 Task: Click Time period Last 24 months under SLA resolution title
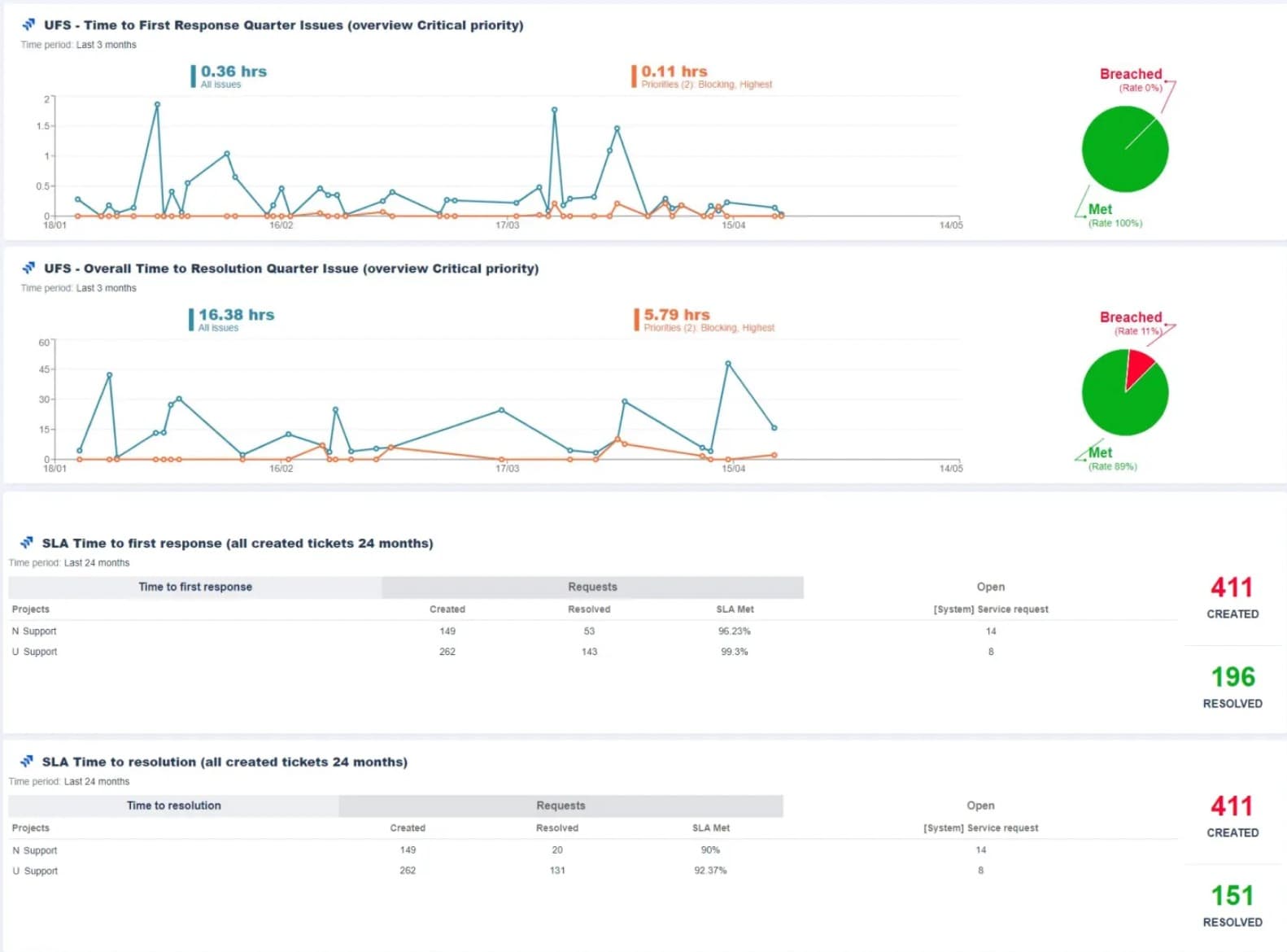[69, 782]
